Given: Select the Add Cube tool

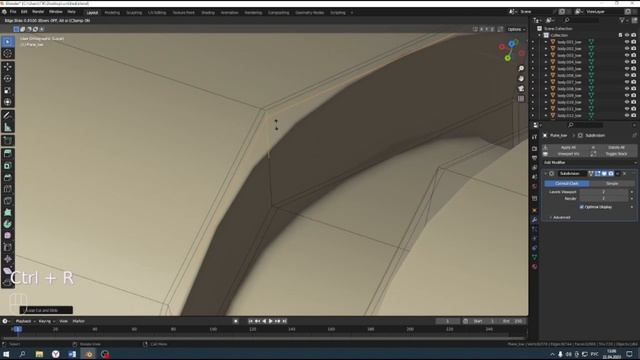Looking at the screenshot, I should click(x=8, y=141).
